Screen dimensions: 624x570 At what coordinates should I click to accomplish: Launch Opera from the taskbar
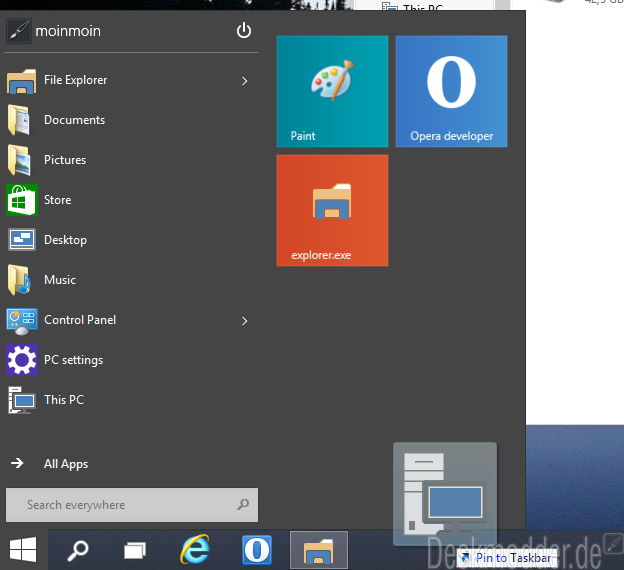tap(257, 550)
